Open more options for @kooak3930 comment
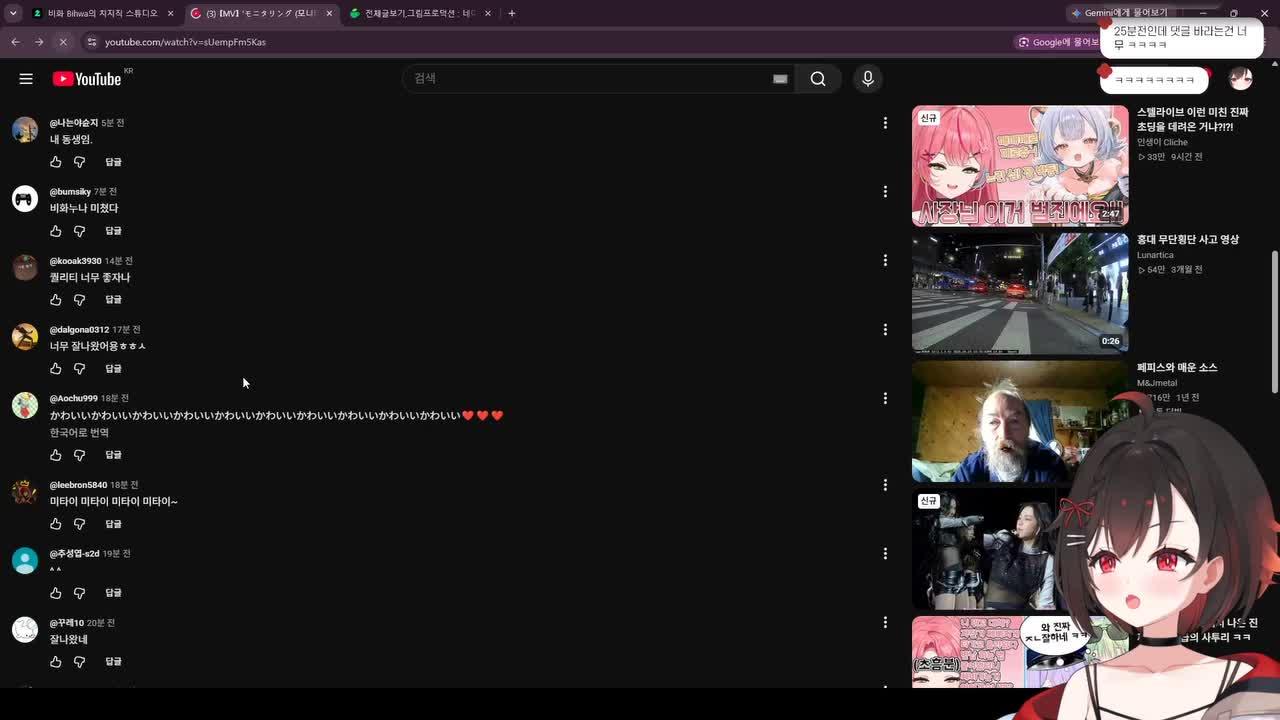The image size is (1280, 720). tap(885, 261)
